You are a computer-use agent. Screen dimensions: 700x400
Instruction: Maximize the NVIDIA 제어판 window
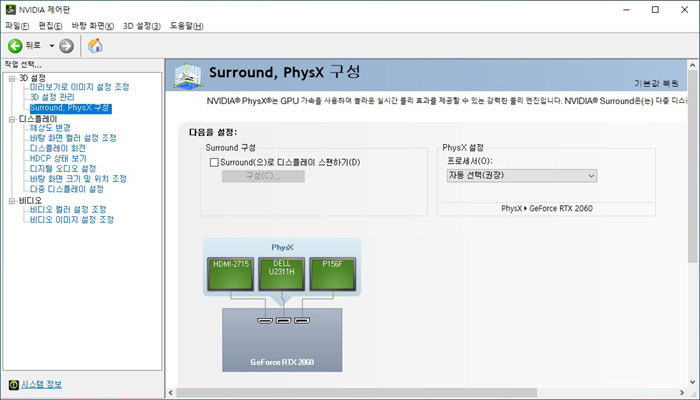point(655,9)
